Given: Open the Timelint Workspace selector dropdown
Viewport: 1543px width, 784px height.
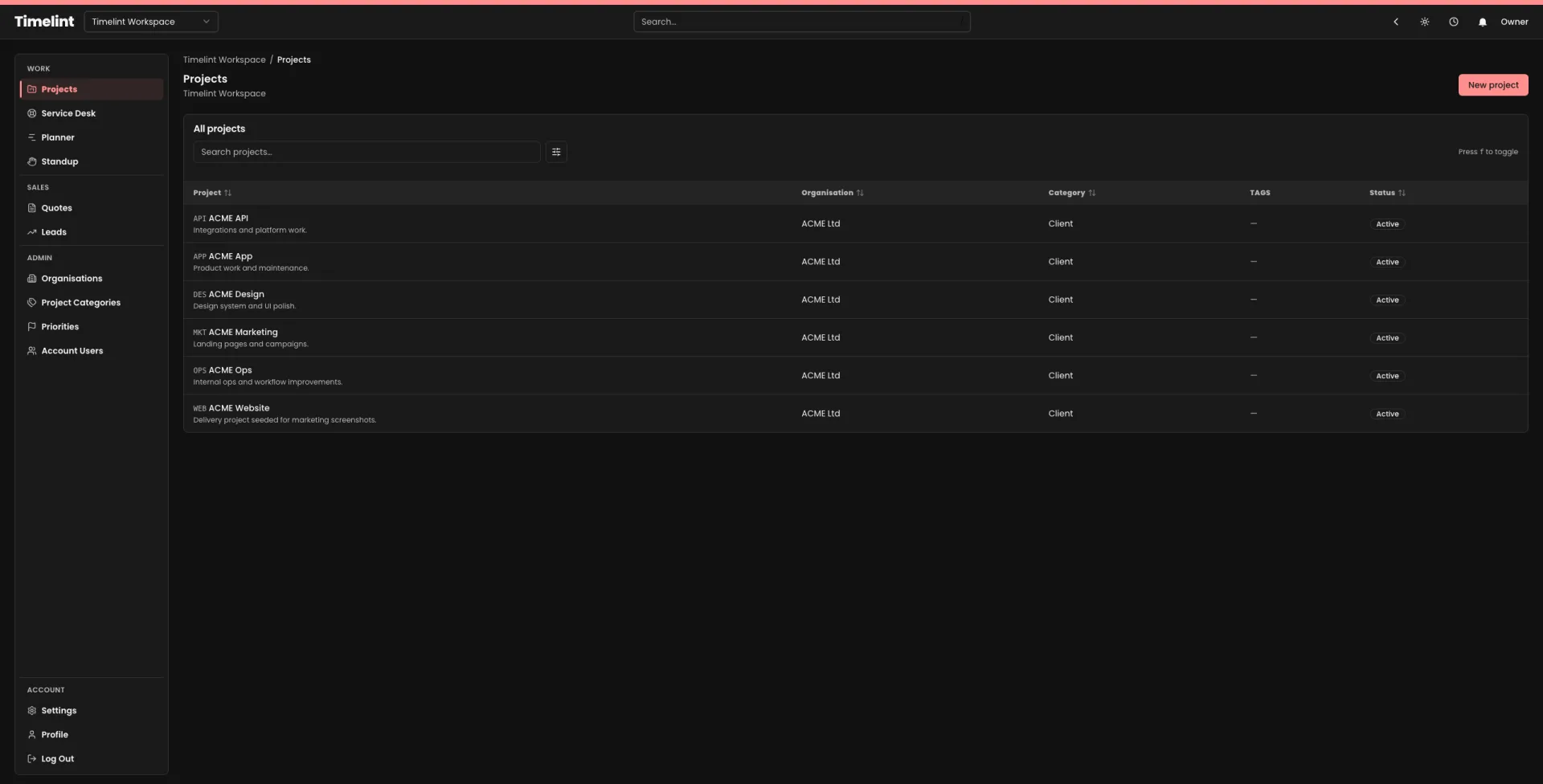Looking at the screenshot, I should [151, 22].
